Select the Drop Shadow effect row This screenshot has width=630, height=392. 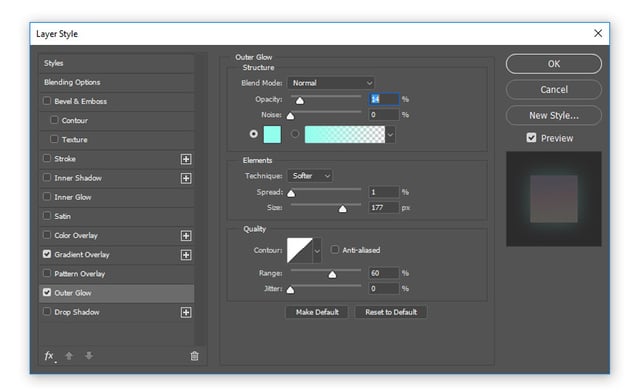point(117,312)
